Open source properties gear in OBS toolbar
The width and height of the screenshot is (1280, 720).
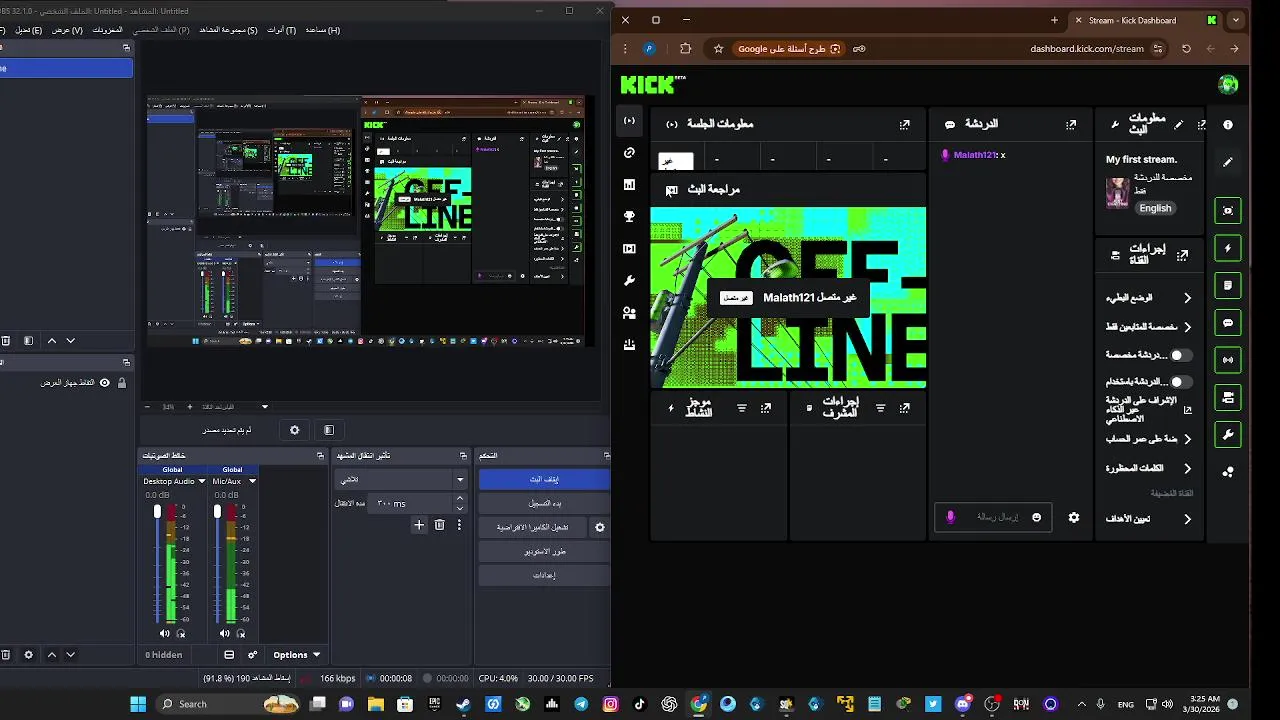click(294, 430)
